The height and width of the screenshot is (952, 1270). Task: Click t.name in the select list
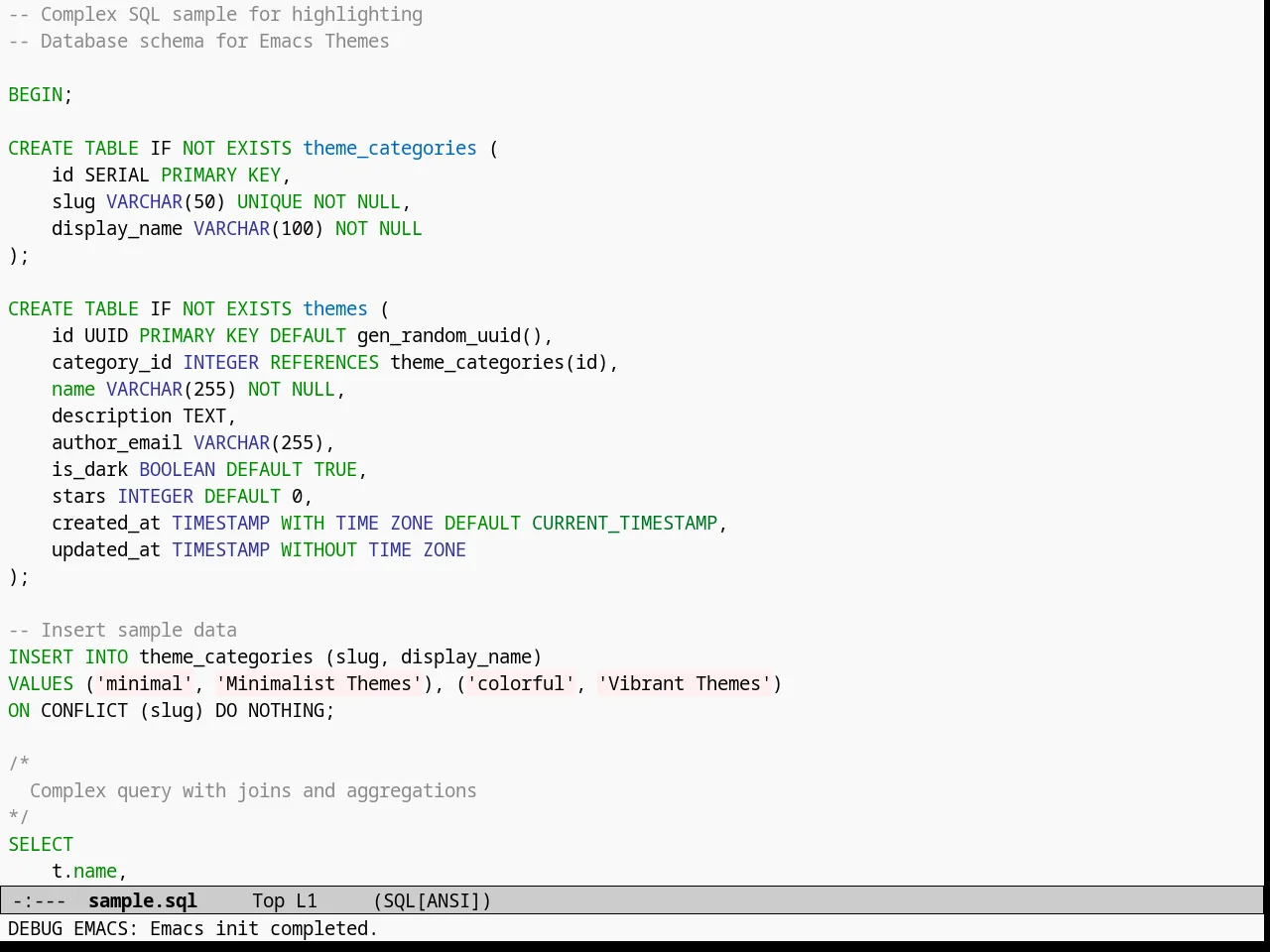point(84,871)
